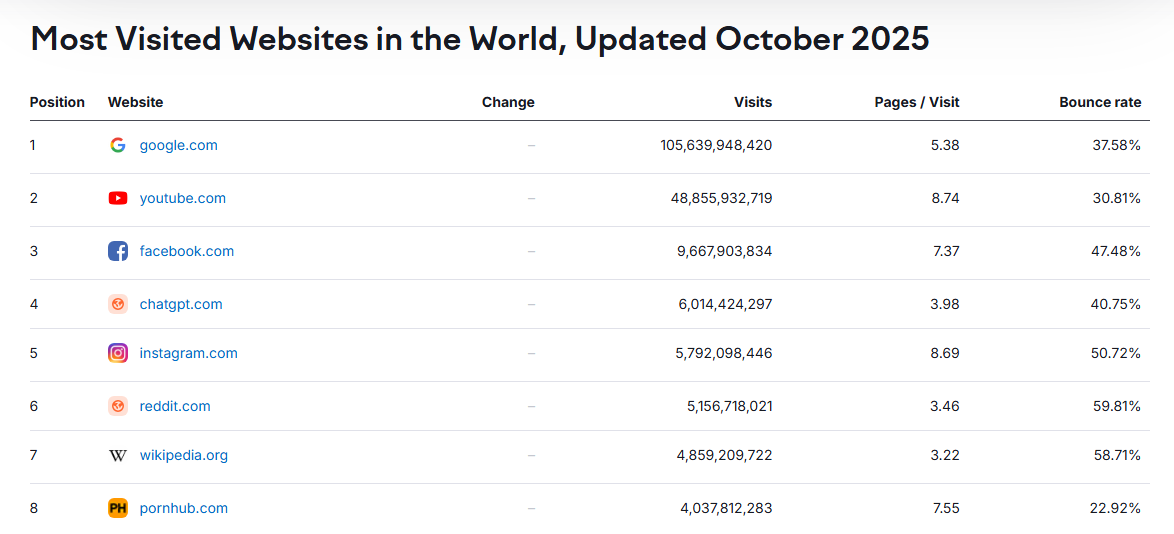Click the Google logo icon
1174x534 pixels.
(118, 145)
